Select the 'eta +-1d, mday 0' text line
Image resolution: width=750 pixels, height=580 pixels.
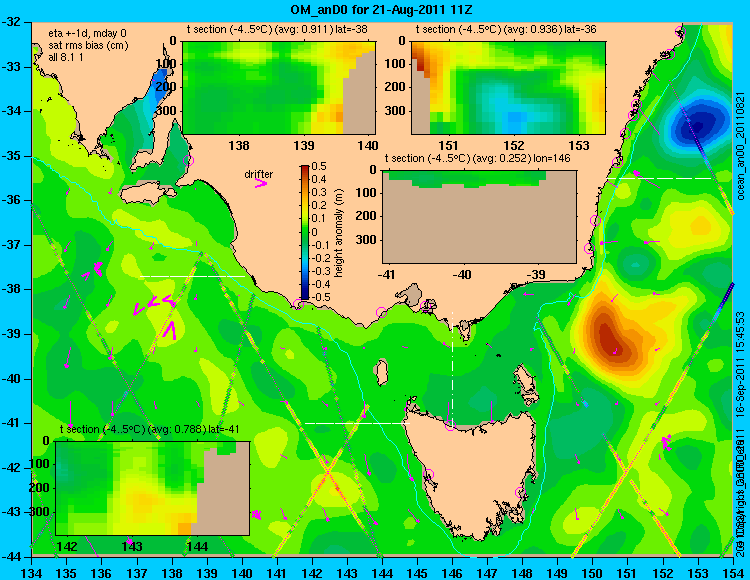(88, 34)
